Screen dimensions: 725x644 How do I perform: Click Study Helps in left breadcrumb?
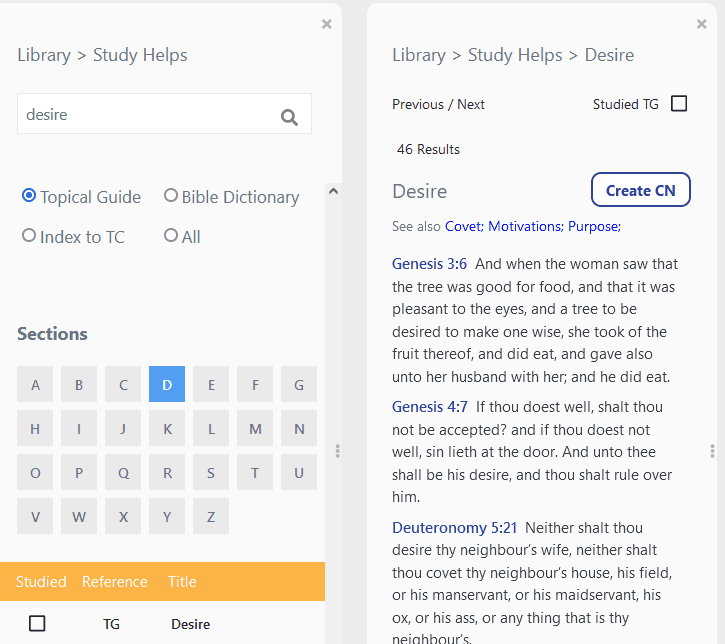(x=140, y=55)
